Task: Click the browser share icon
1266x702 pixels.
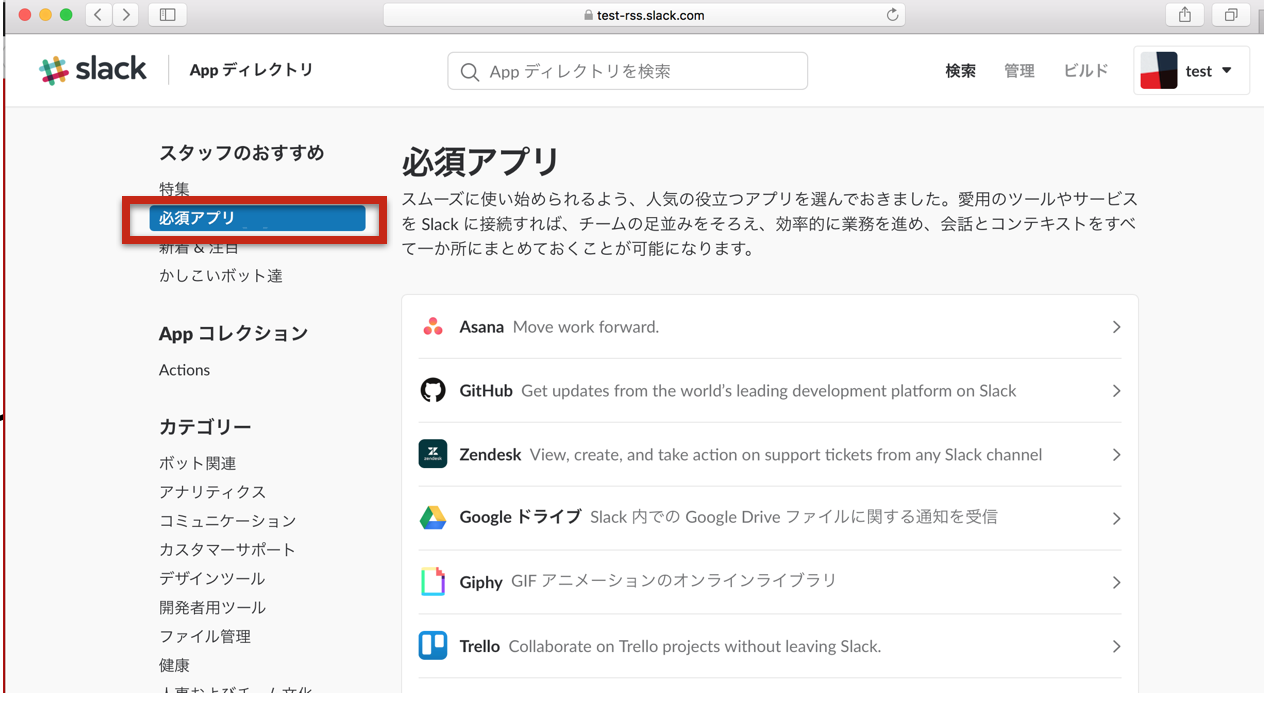Action: pos(1184,15)
